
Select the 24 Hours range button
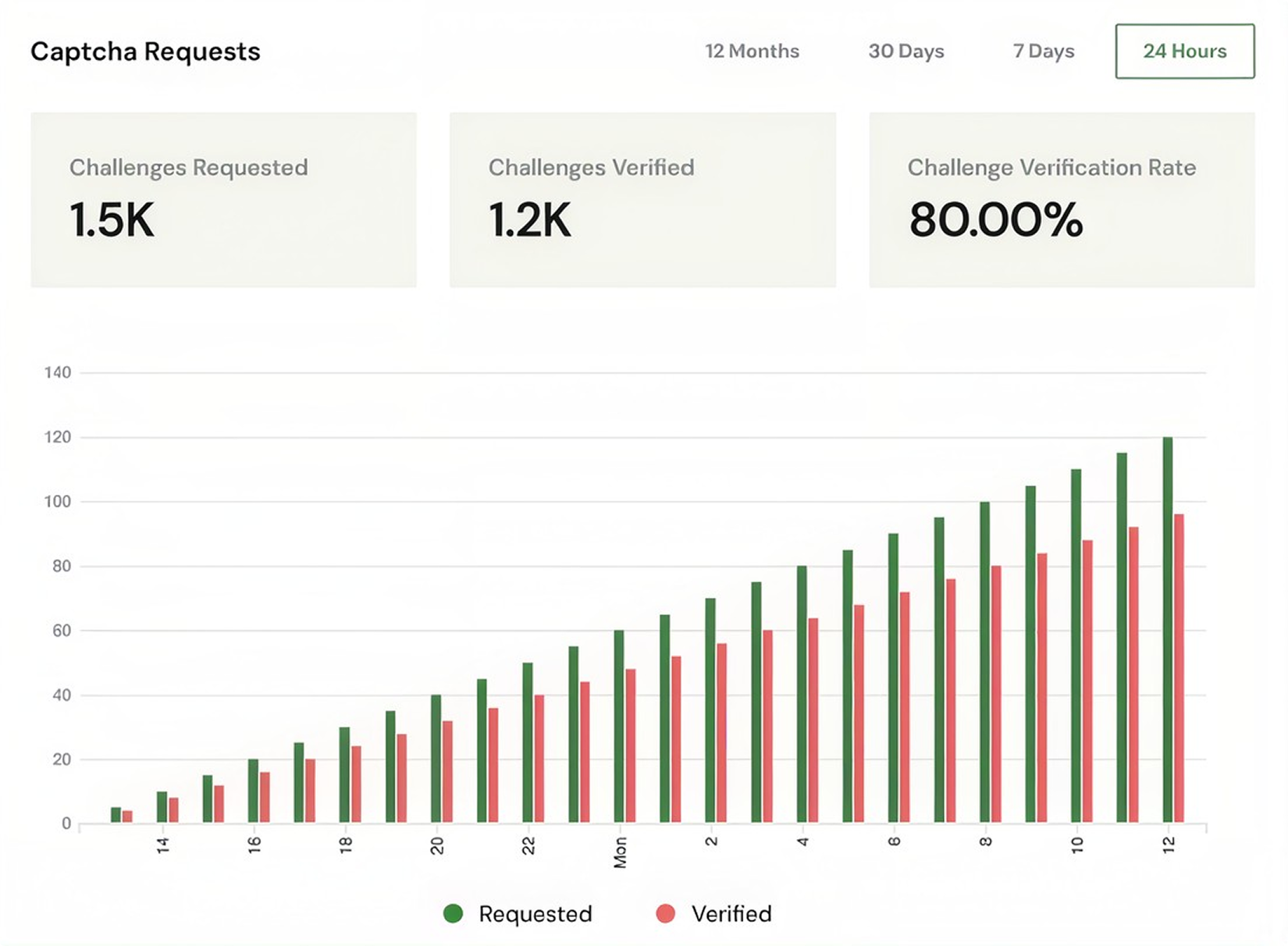[x=1185, y=52]
